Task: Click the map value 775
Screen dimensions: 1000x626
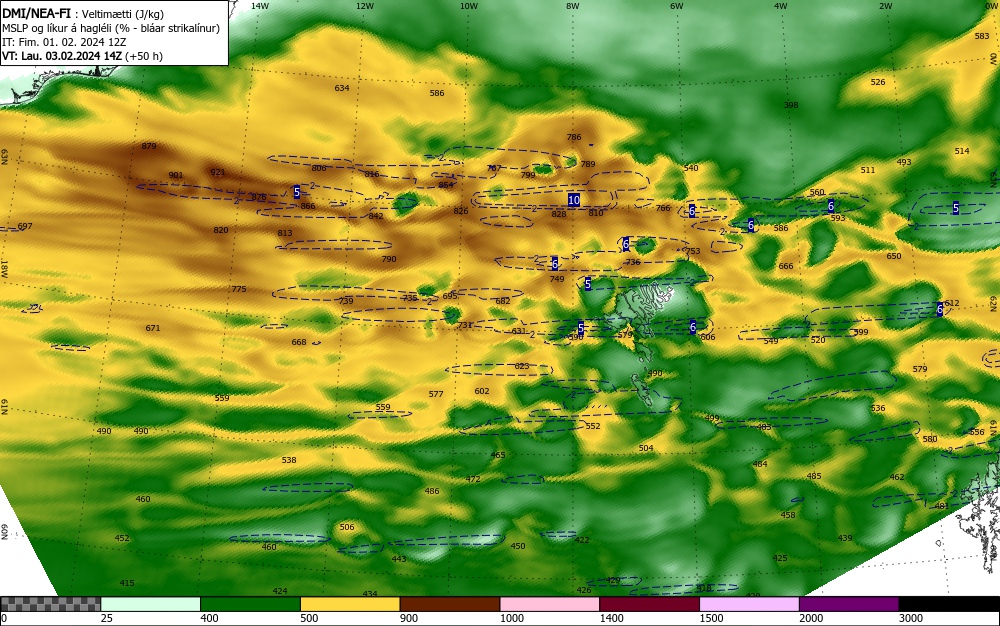Action: pyautogui.click(x=239, y=289)
